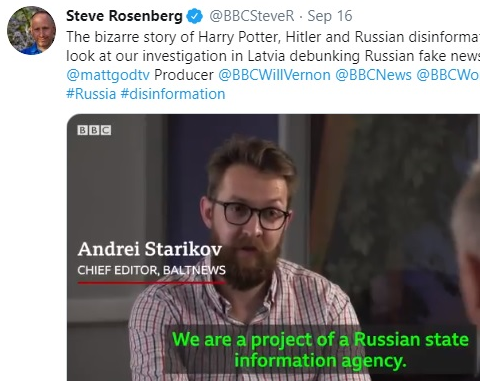Image resolution: width=480 pixels, height=381 pixels.
Task: Play the embedded Andrei Starikov video
Action: (x=273, y=247)
